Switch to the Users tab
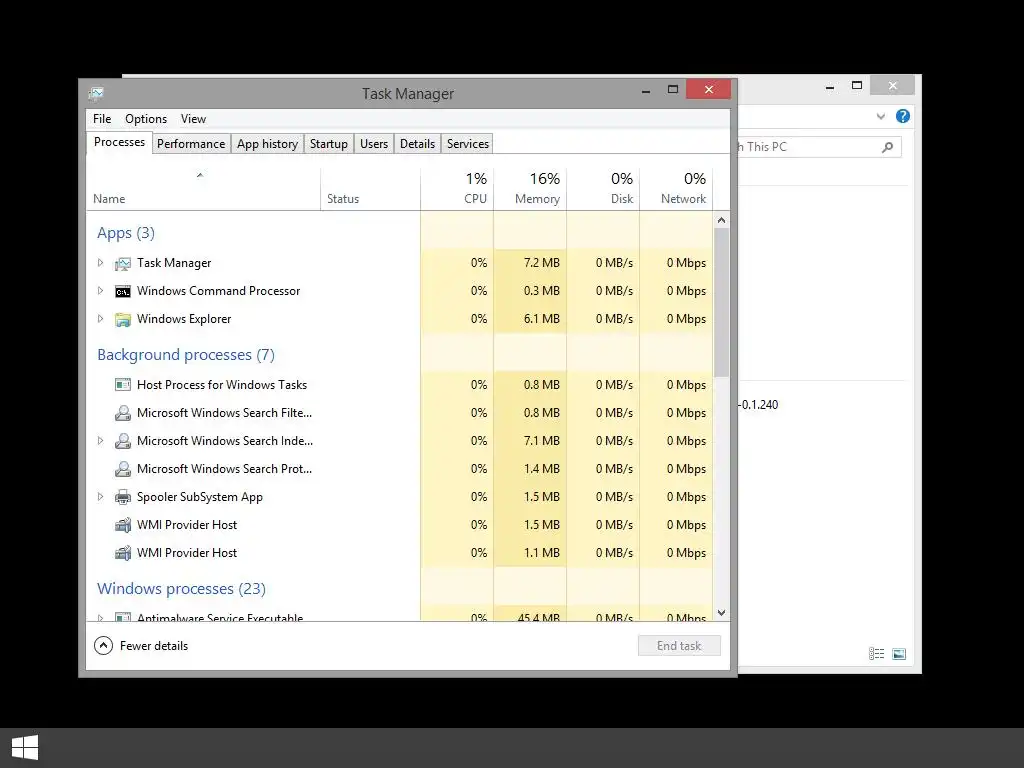The width and height of the screenshot is (1024, 768). click(x=374, y=144)
